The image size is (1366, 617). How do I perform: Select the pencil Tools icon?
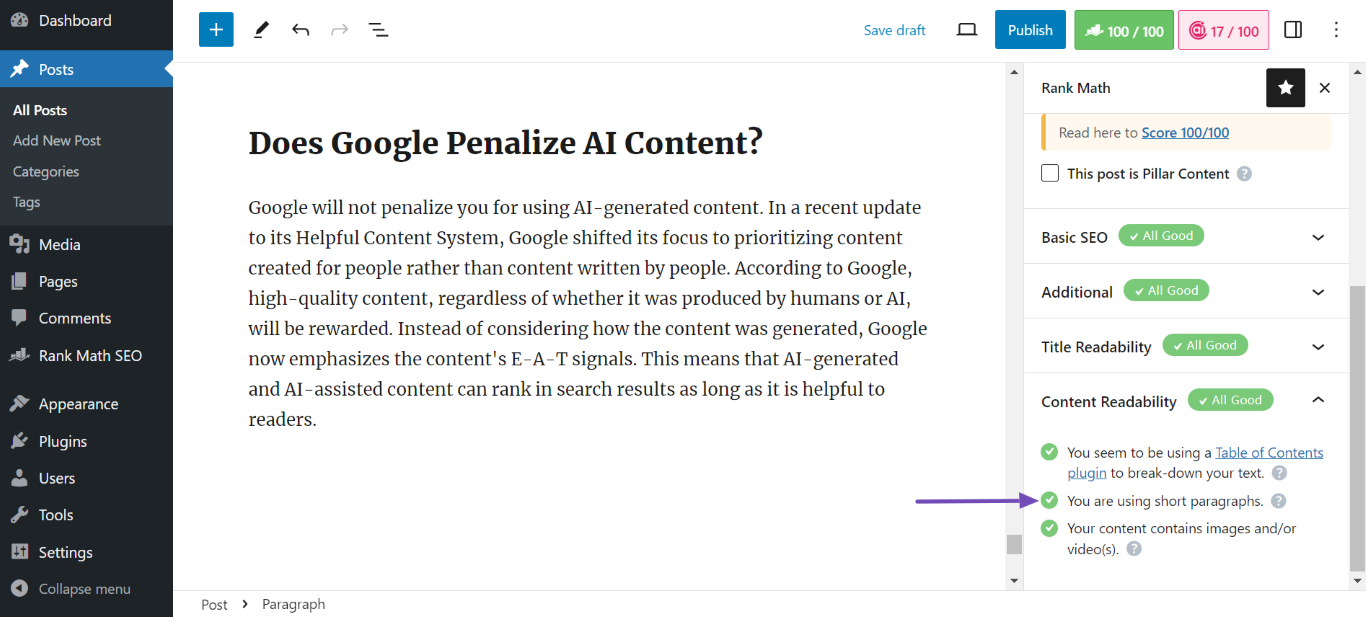pyautogui.click(x=261, y=30)
